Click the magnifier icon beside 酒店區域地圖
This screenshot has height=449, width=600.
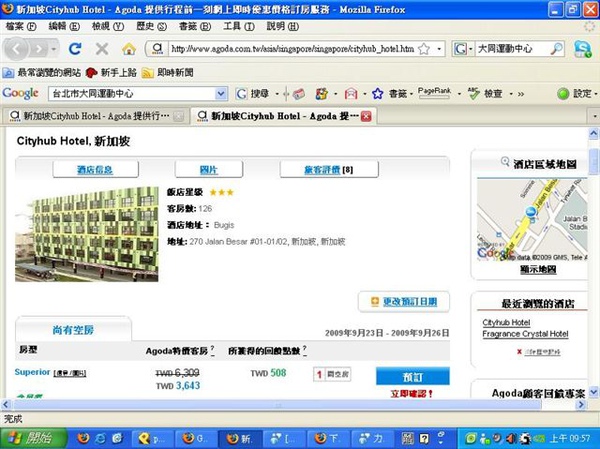coord(505,162)
